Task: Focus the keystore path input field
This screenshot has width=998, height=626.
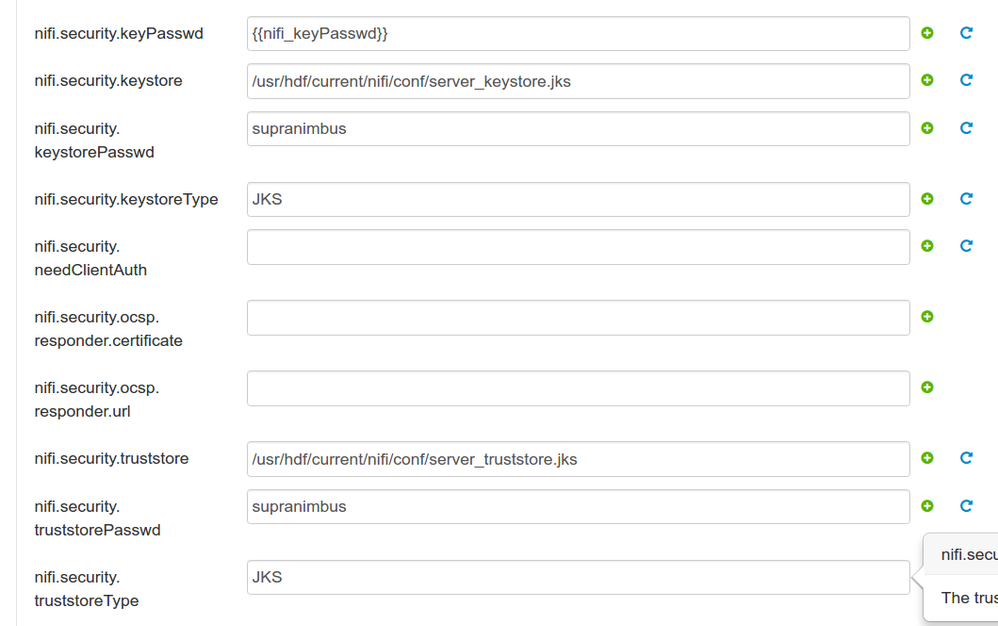Action: [x=578, y=81]
